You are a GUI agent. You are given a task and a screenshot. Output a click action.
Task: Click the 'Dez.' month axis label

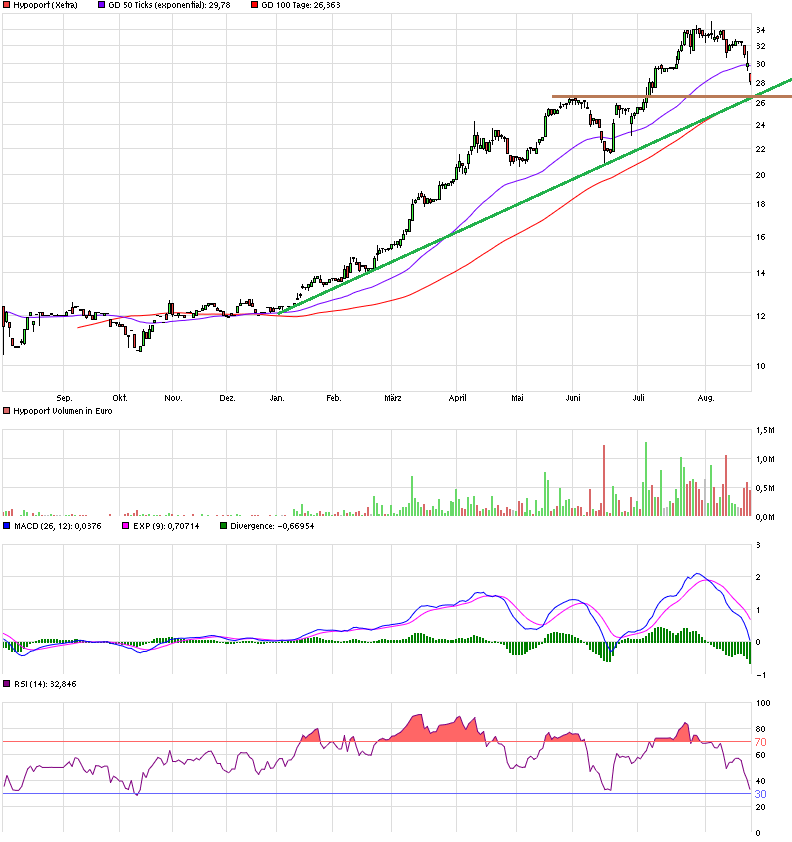click(227, 398)
